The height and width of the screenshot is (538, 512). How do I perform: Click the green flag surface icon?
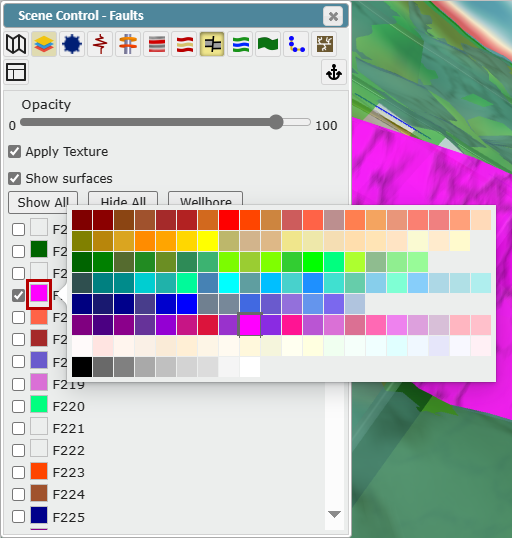pos(268,44)
